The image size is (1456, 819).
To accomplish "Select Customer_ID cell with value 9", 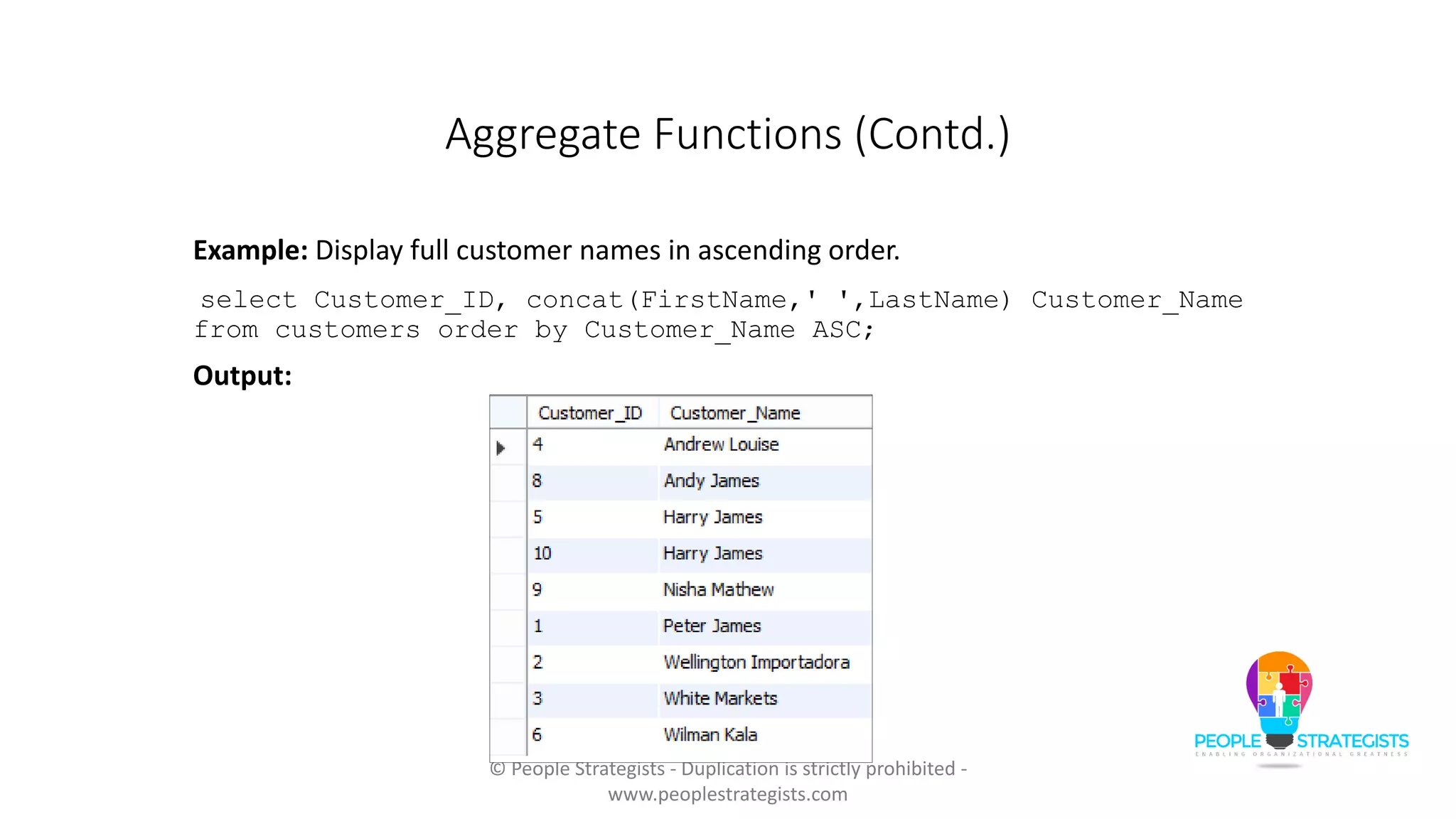I will coord(593,590).
